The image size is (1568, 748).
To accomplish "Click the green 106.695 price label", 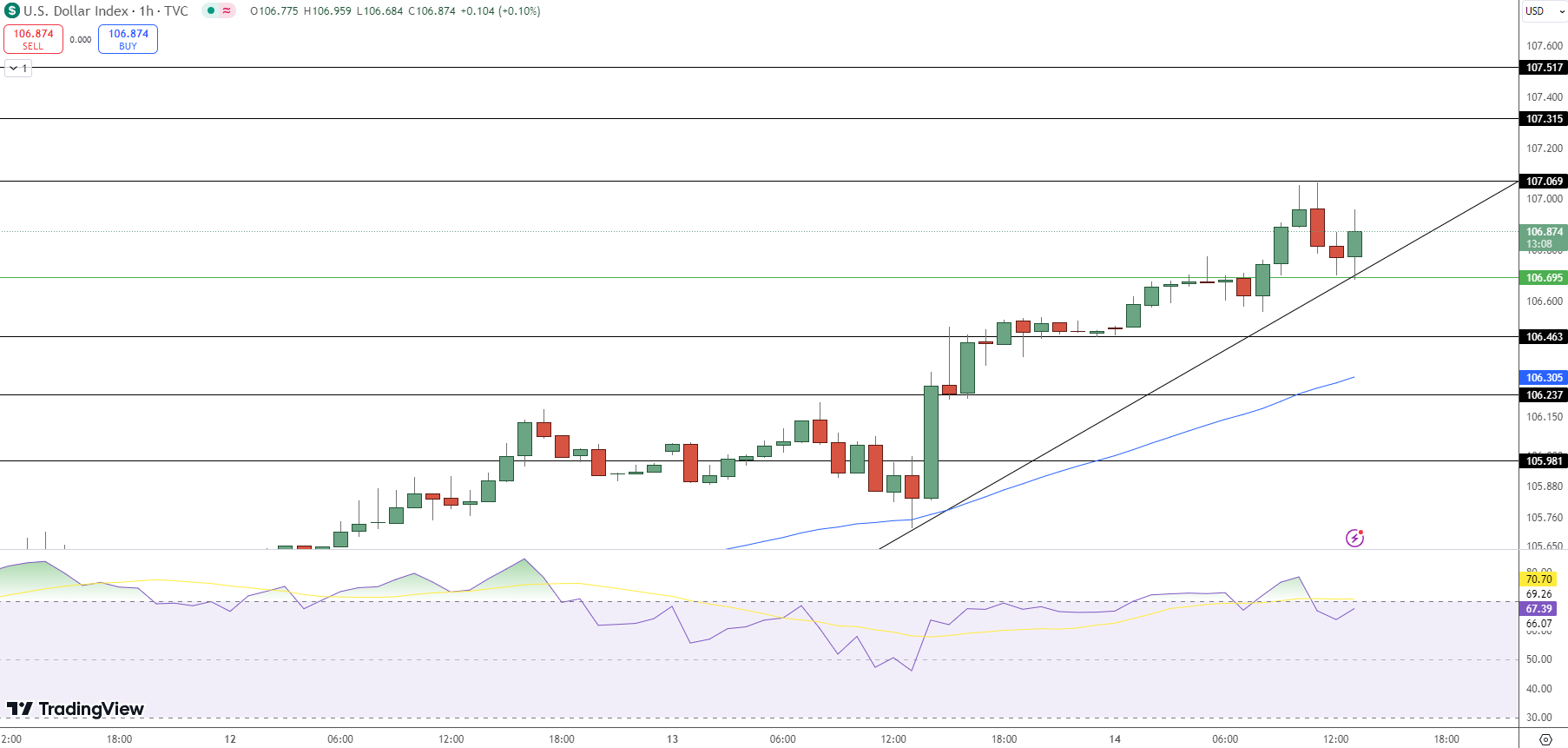I will click(1545, 278).
